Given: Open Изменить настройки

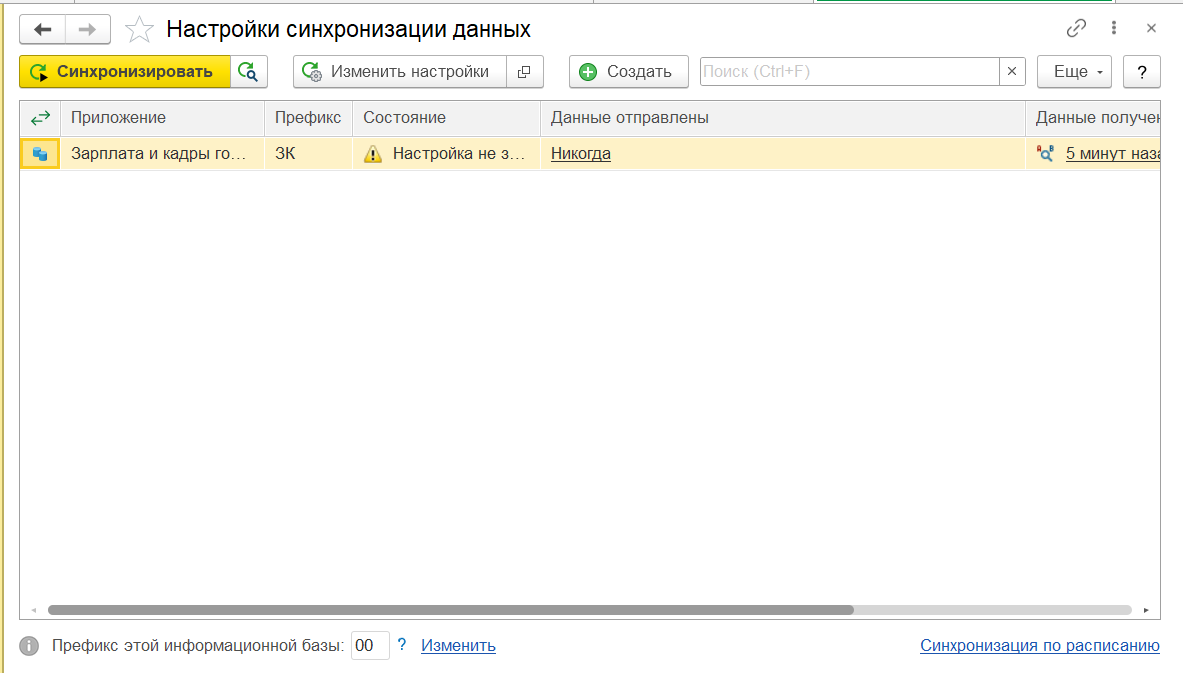Looking at the screenshot, I should click(400, 72).
